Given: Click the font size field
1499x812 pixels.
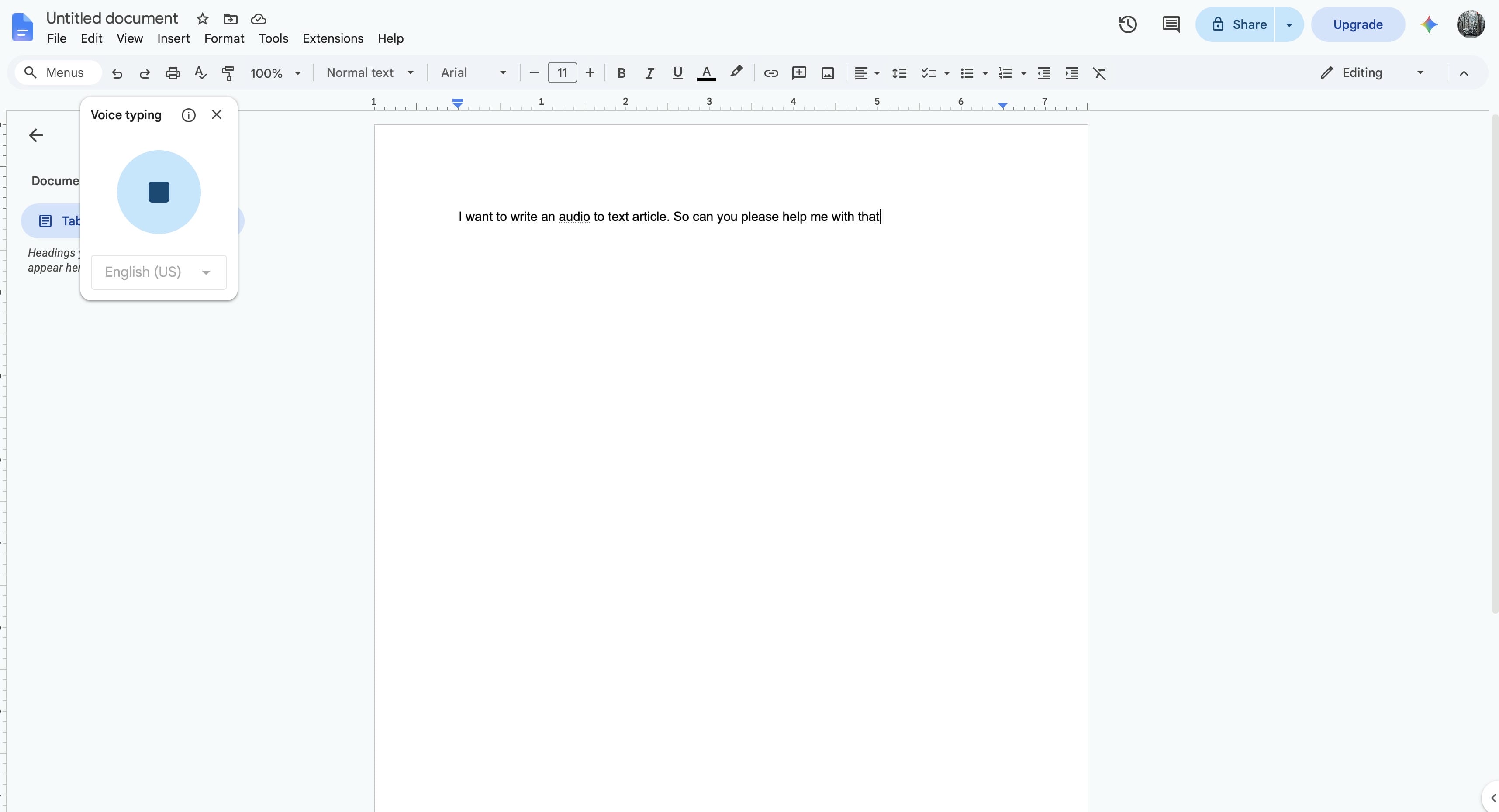Looking at the screenshot, I should pyautogui.click(x=562, y=73).
